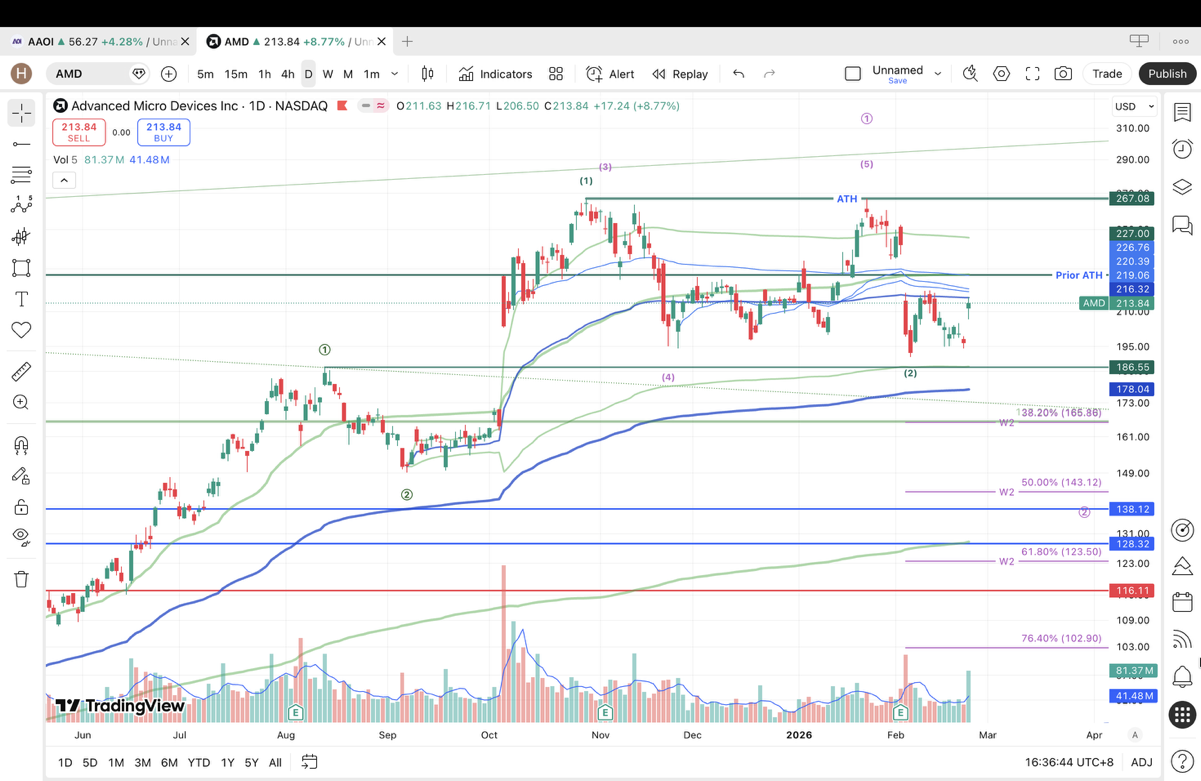Image resolution: width=1201 pixels, height=781 pixels.
Task: Enter fullscreen mode
Action: [1032, 74]
